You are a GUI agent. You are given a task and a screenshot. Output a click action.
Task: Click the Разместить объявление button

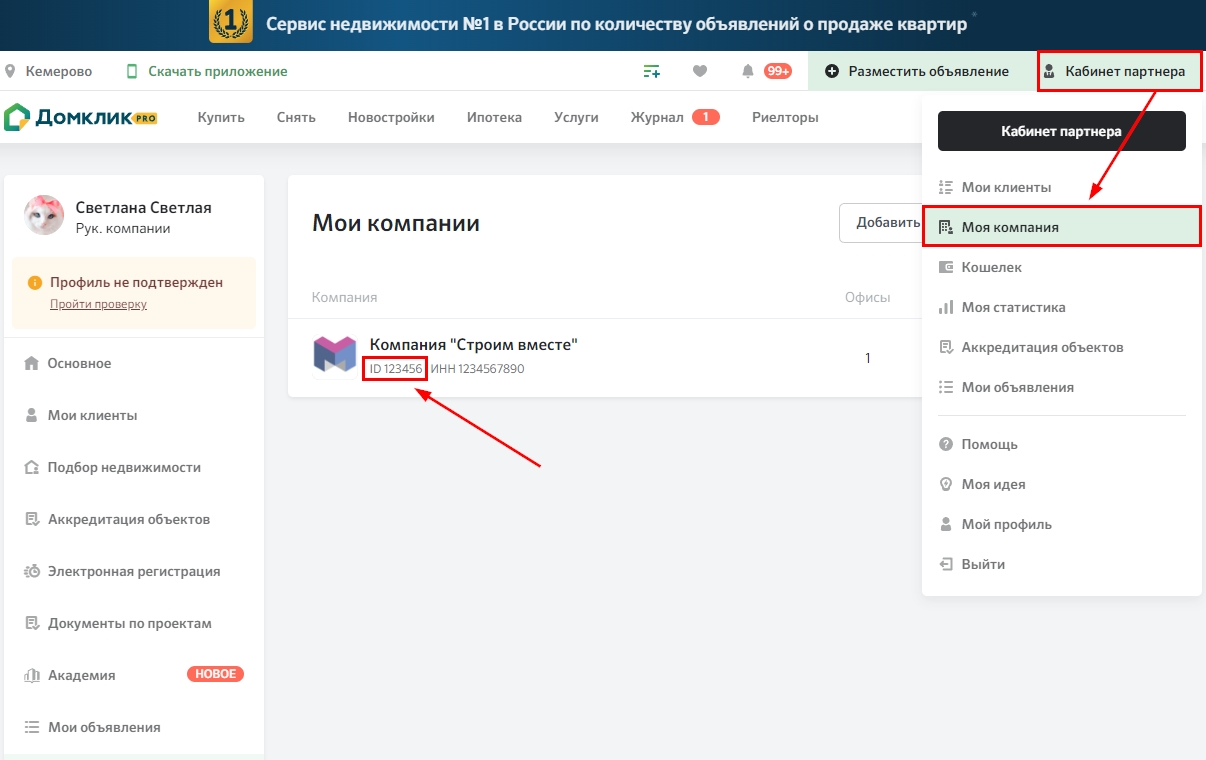point(917,71)
